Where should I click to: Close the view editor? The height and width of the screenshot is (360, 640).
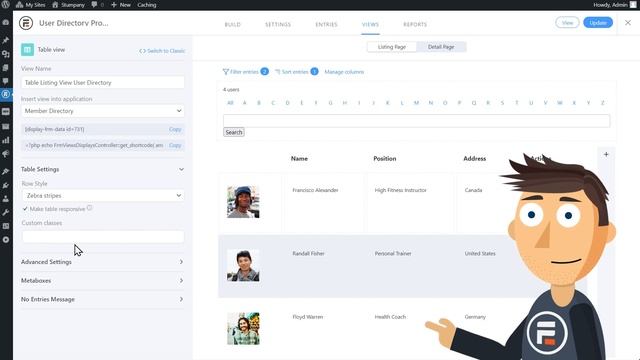pos(628,23)
